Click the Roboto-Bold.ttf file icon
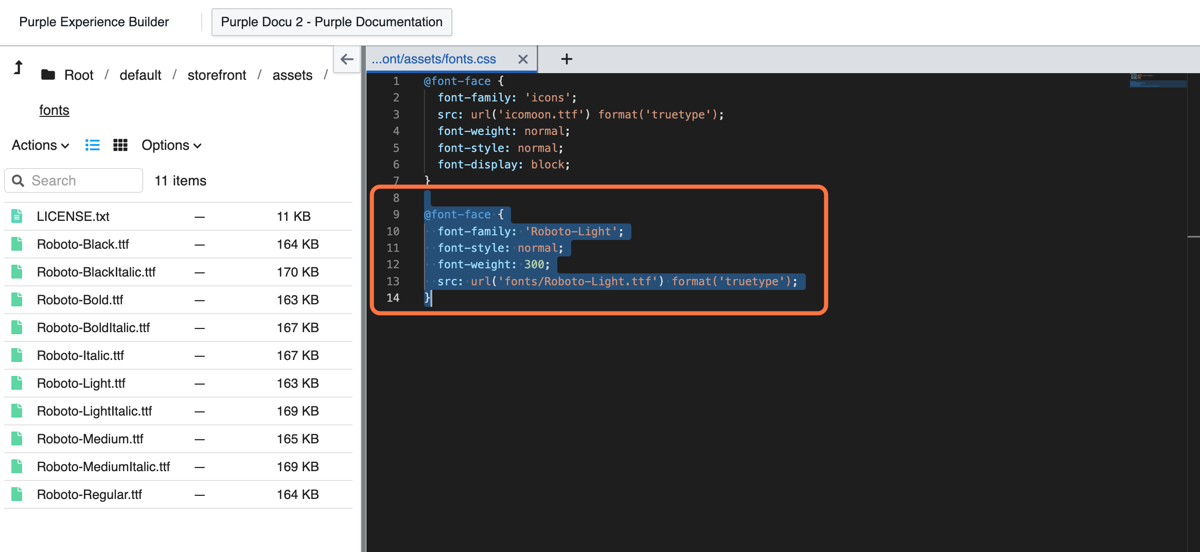The image size is (1200, 552). click(x=17, y=300)
